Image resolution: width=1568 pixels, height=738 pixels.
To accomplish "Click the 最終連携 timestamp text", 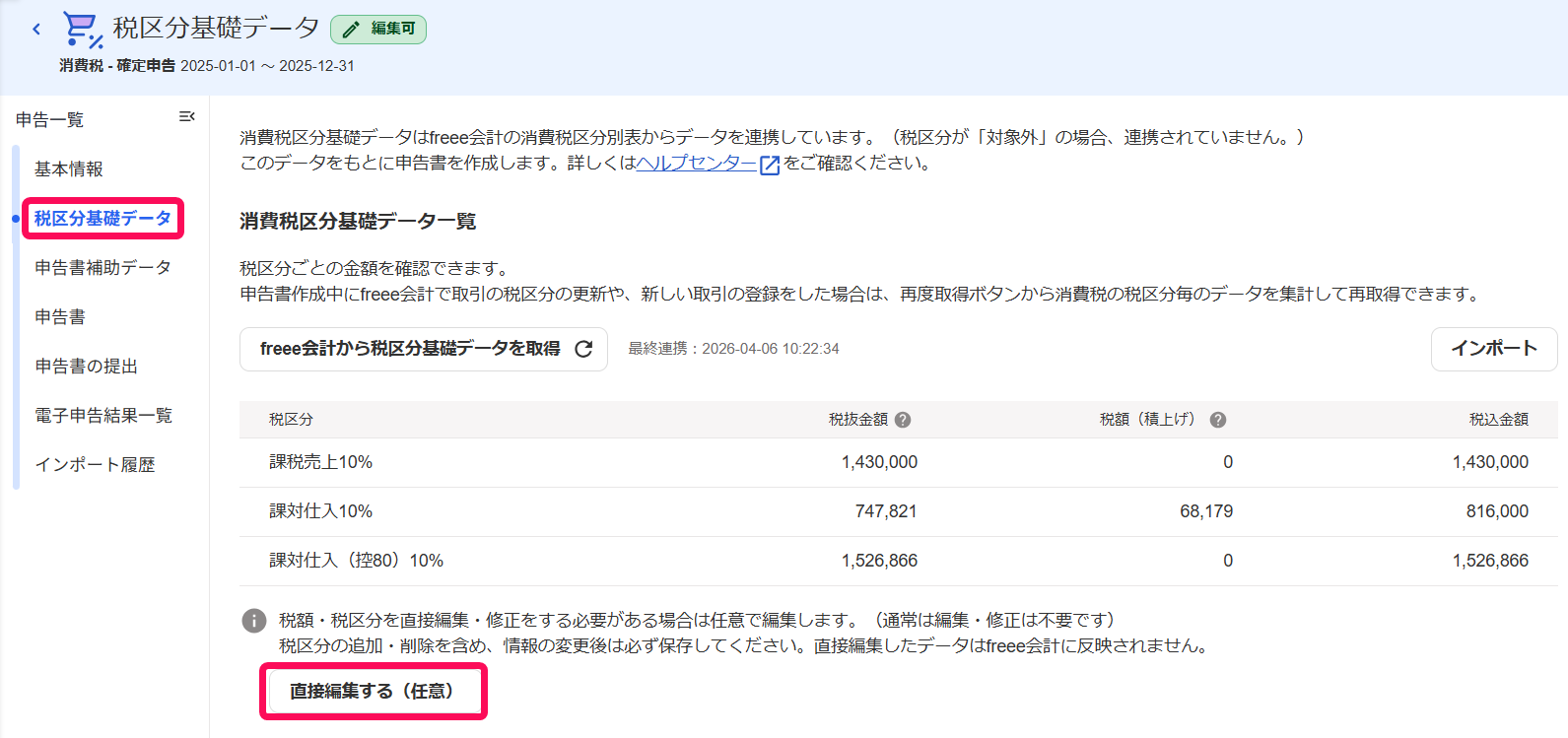I will 734,349.
